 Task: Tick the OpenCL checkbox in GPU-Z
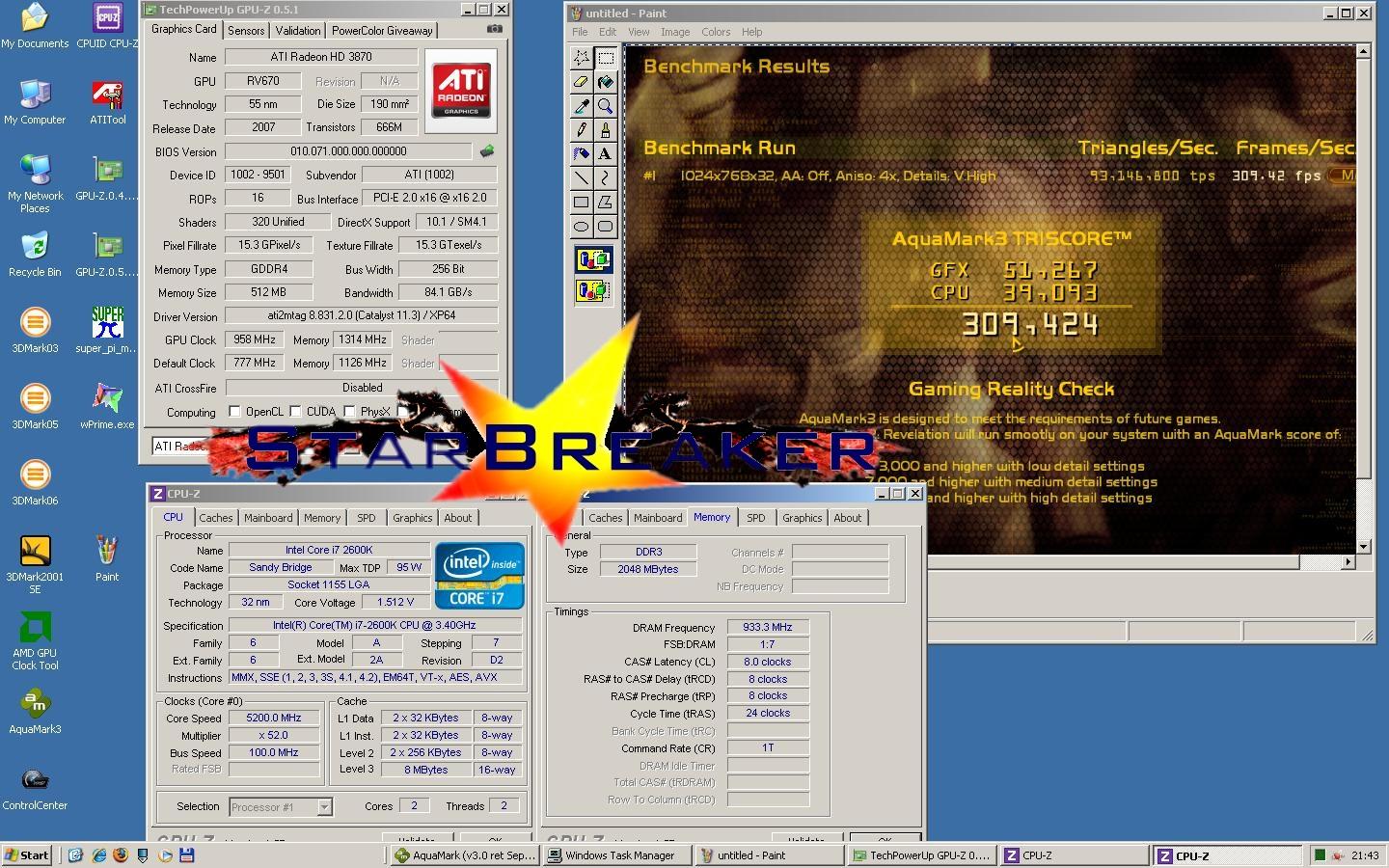pyautogui.click(x=234, y=412)
